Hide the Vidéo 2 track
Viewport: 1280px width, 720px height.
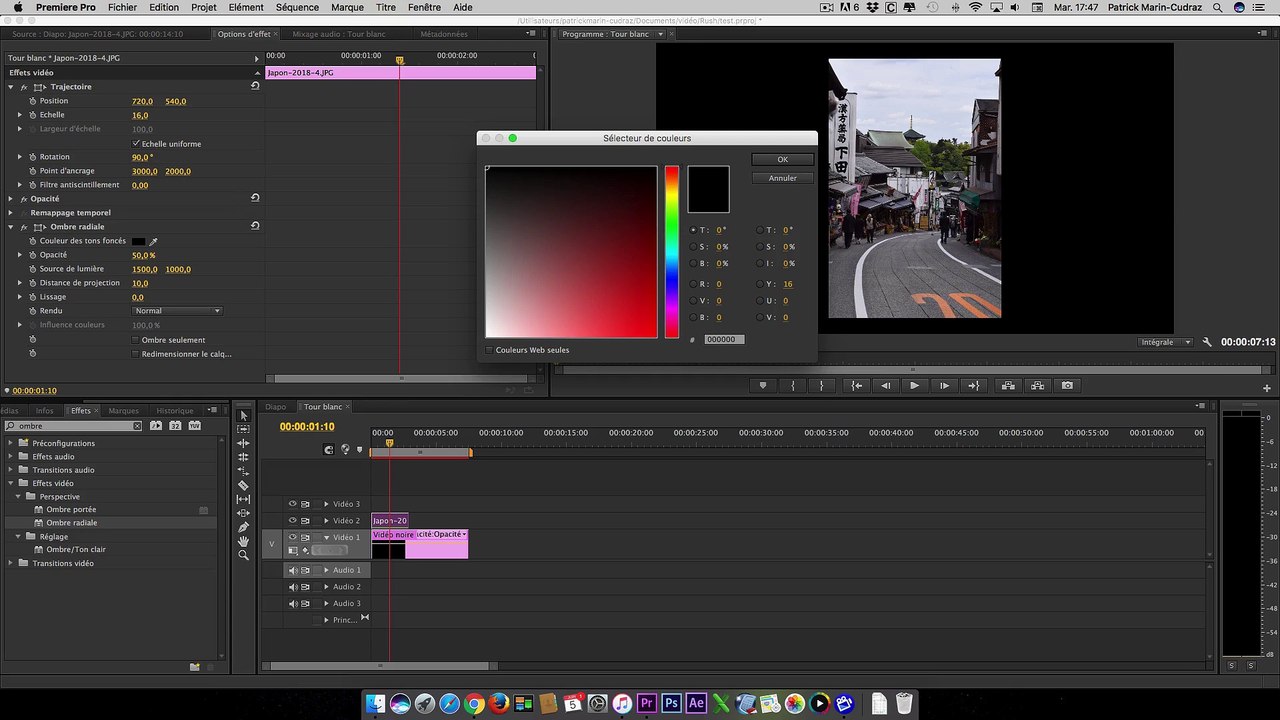tap(293, 521)
